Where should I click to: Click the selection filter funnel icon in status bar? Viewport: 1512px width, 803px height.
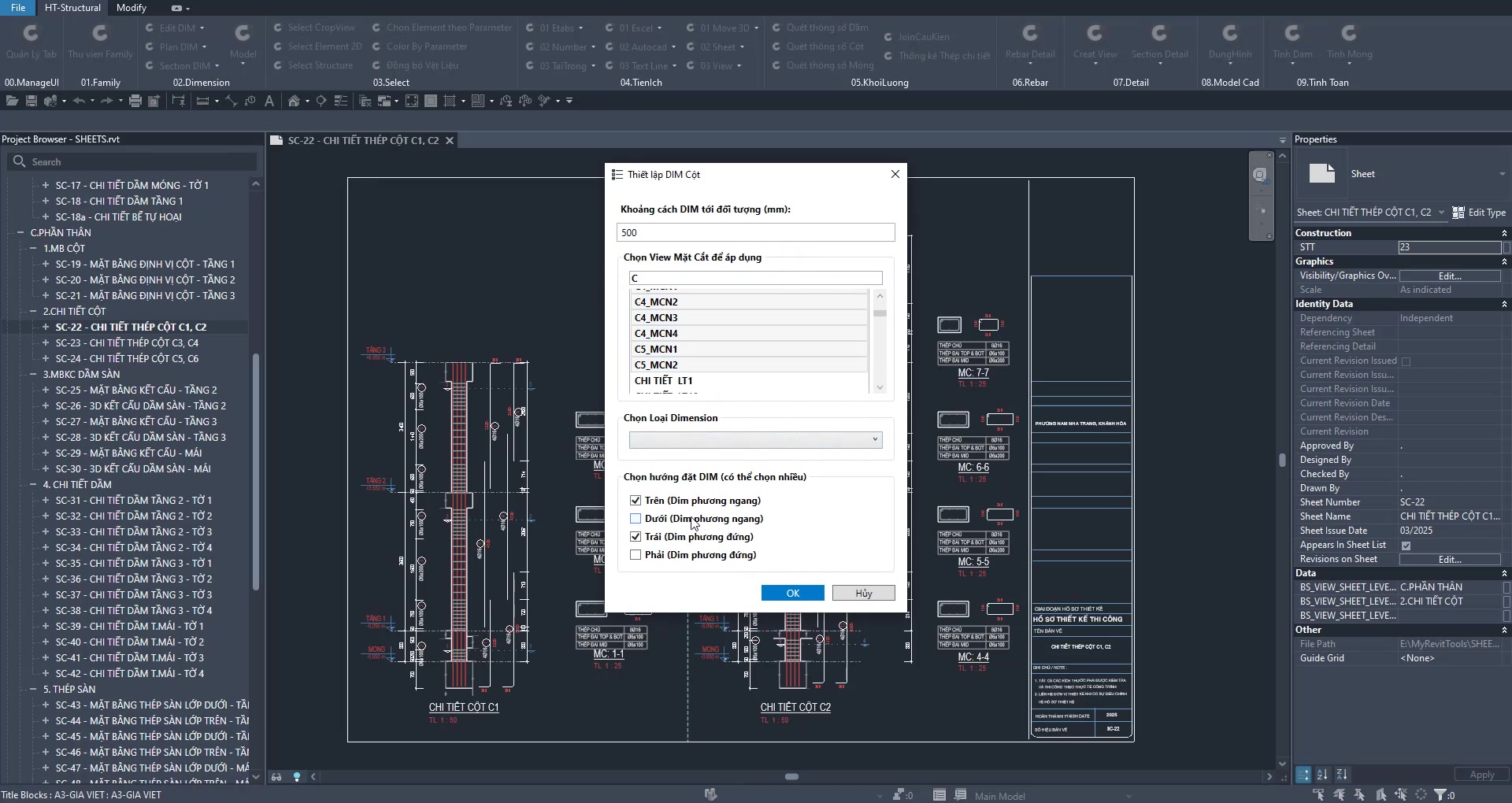1440,795
